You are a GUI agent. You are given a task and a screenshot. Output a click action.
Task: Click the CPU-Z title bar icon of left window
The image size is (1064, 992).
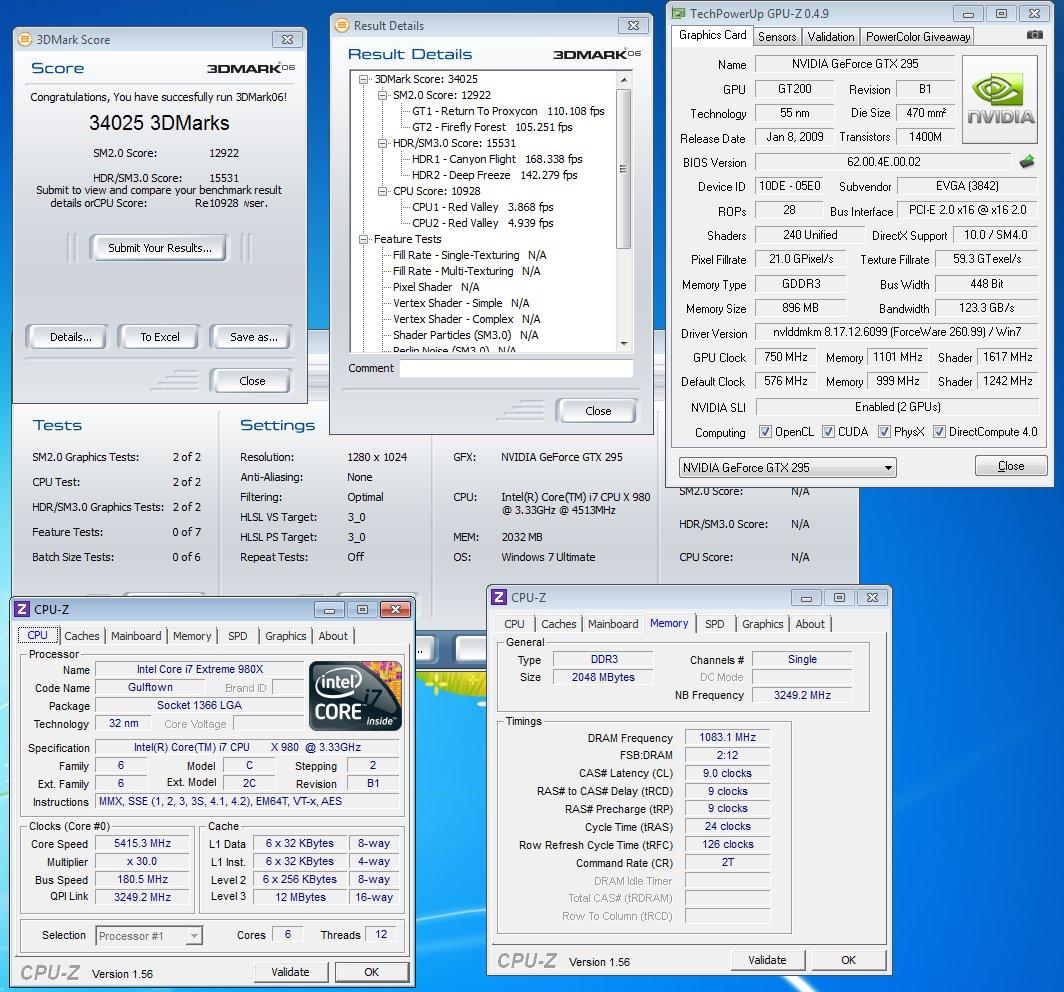22,609
